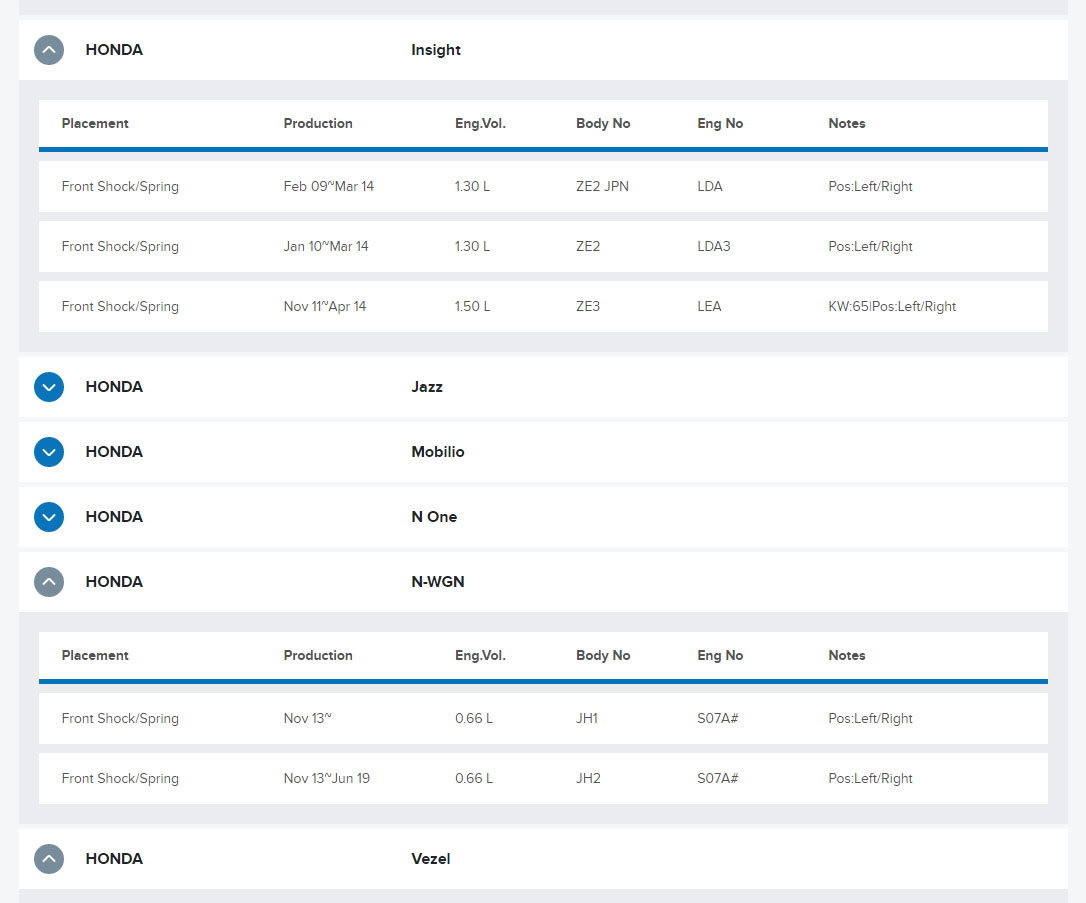1086x903 pixels.
Task: Collapse the Honda Vezel section chevron
Action: [x=48, y=859]
